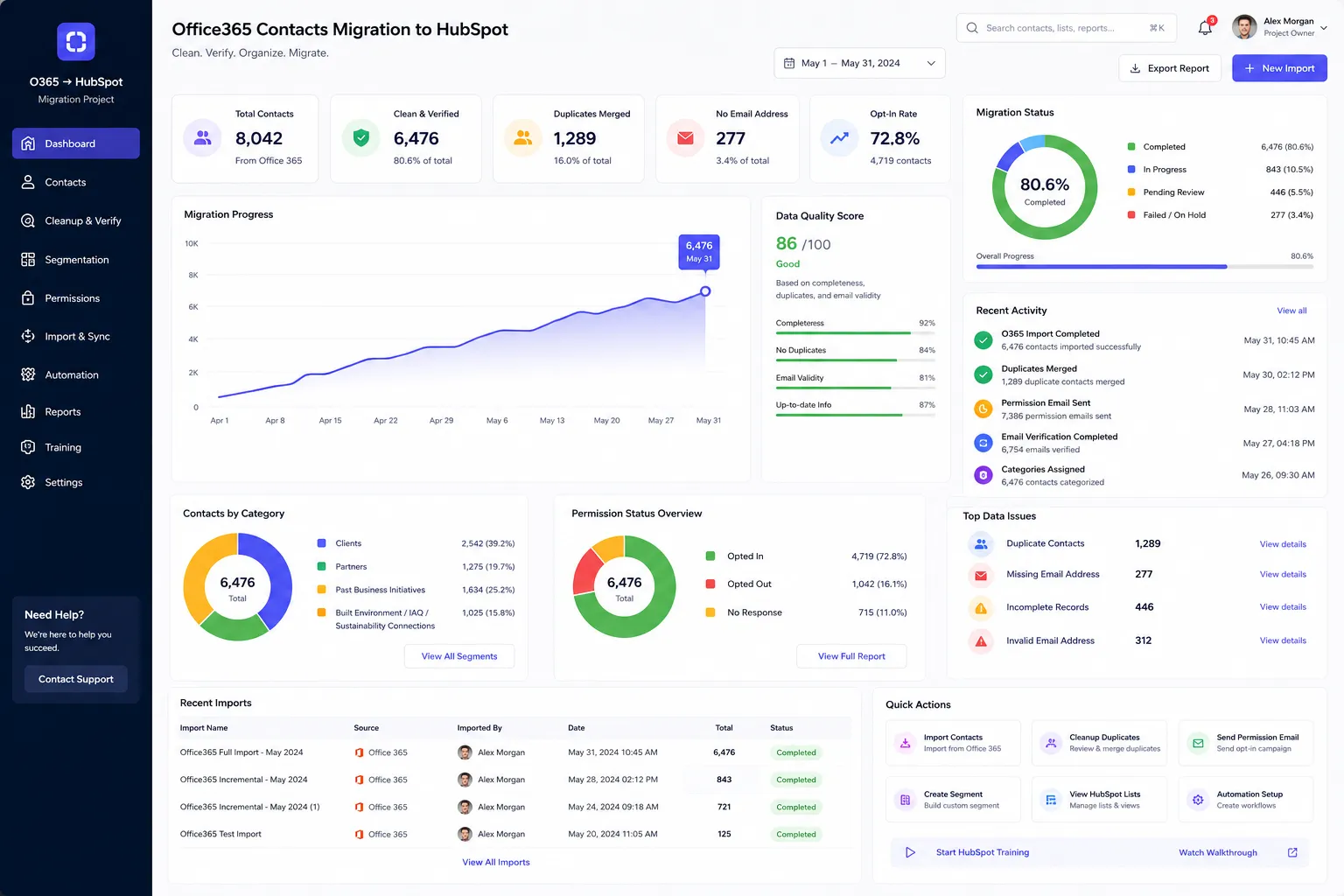Open View details for Incomplete Records
1344x896 pixels.
[x=1283, y=607]
